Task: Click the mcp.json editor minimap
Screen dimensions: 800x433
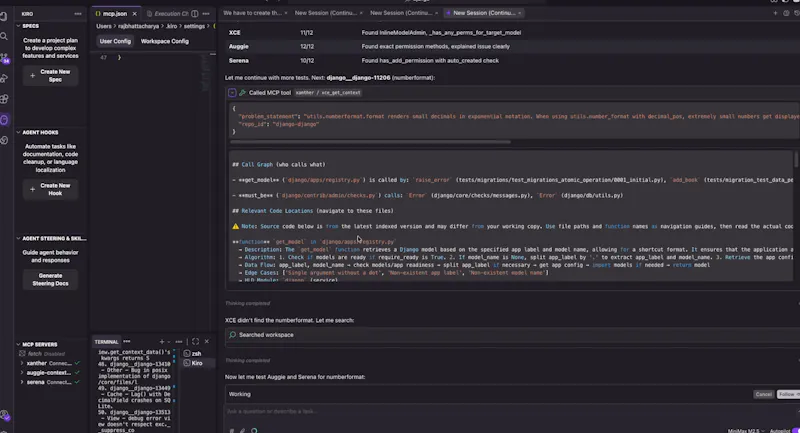Action: (206, 71)
